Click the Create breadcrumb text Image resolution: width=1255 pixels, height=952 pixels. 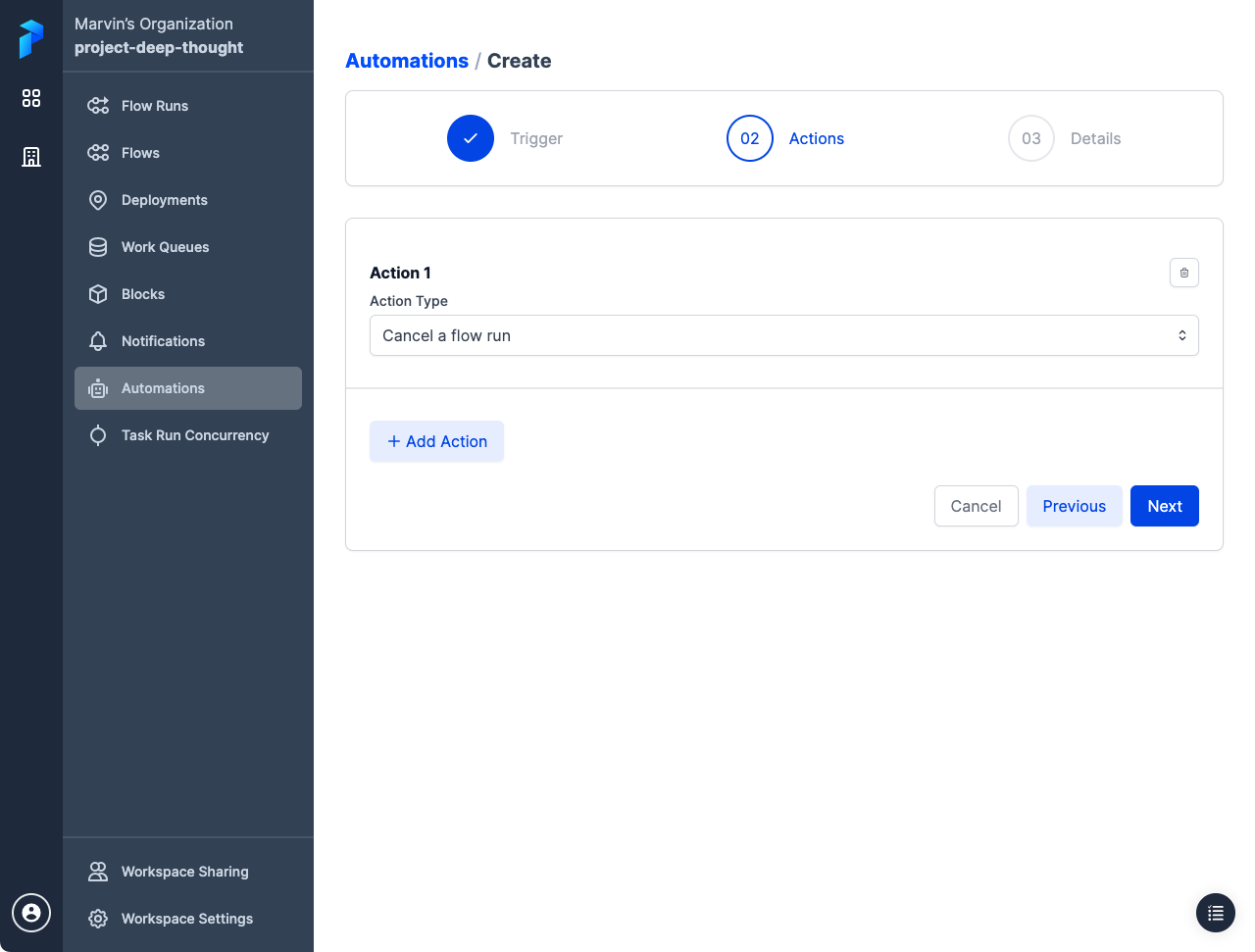520,61
